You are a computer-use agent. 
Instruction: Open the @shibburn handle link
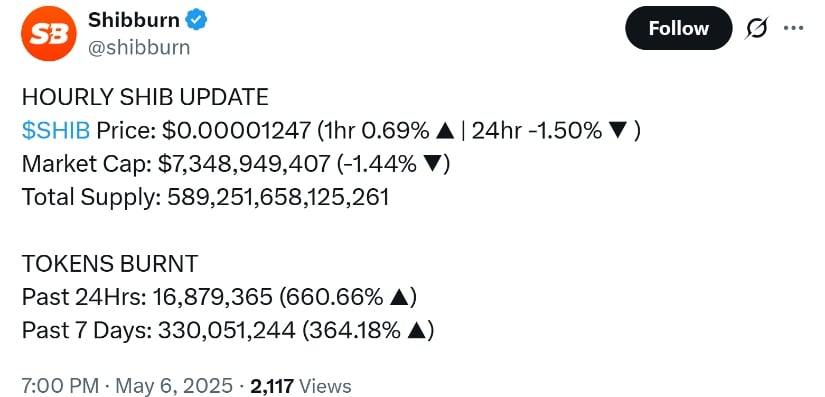tap(138, 48)
